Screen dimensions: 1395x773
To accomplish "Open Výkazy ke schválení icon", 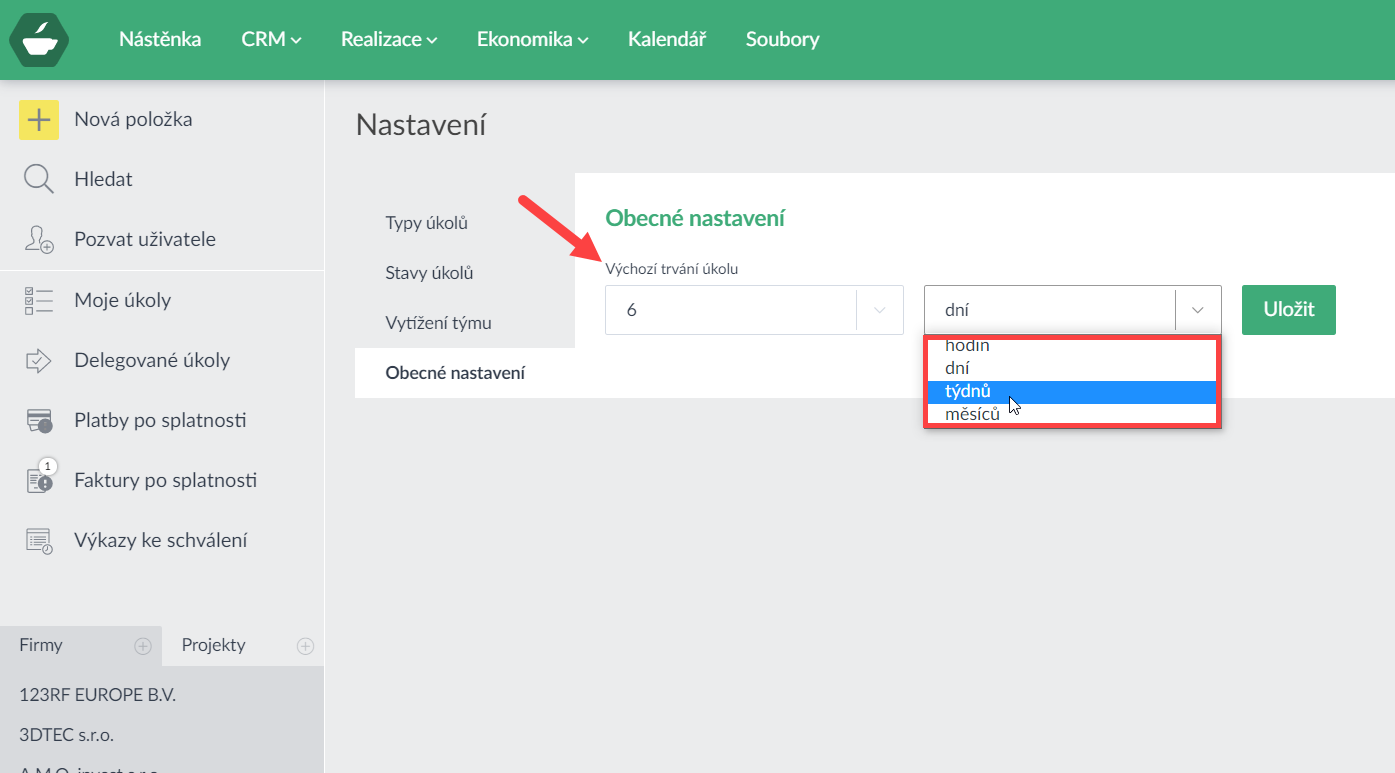I will [39, 541].
